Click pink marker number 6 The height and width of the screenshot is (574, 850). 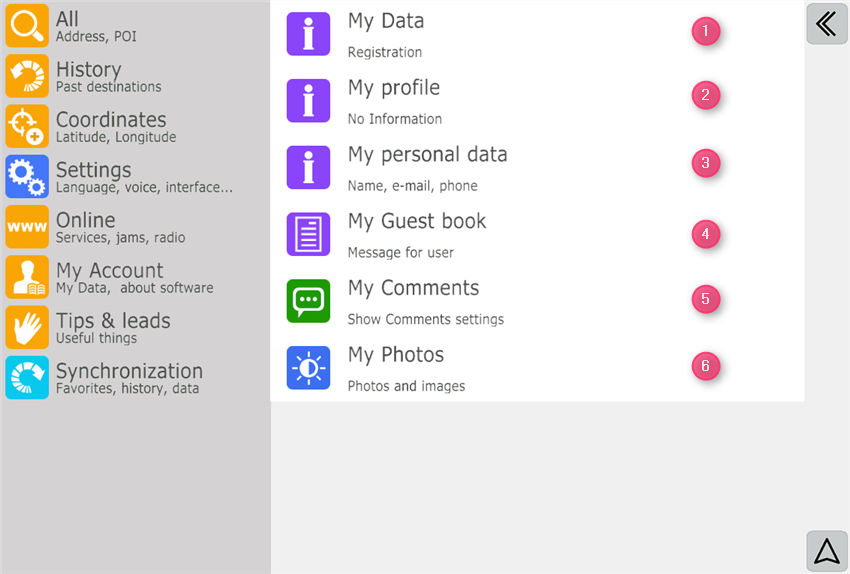(x=705, y=366)
